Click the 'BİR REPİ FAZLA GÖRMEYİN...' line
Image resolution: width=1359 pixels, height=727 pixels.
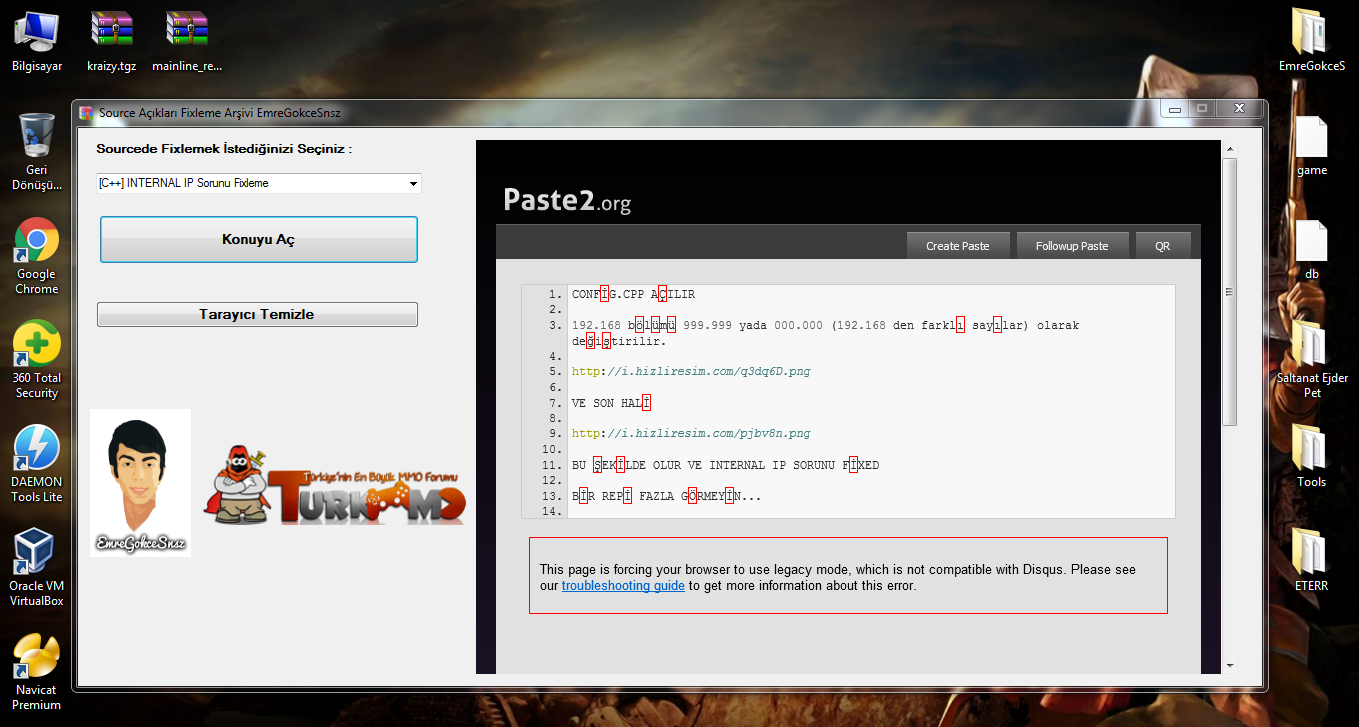(666, 496)
